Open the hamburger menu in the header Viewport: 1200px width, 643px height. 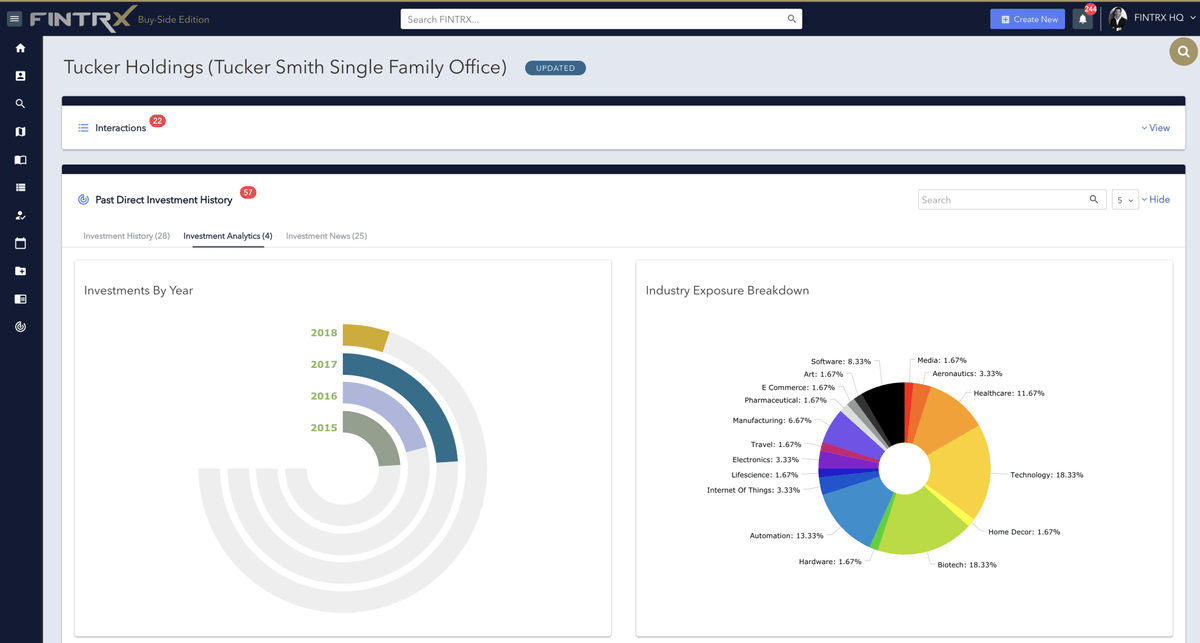(x=14, y=19)
